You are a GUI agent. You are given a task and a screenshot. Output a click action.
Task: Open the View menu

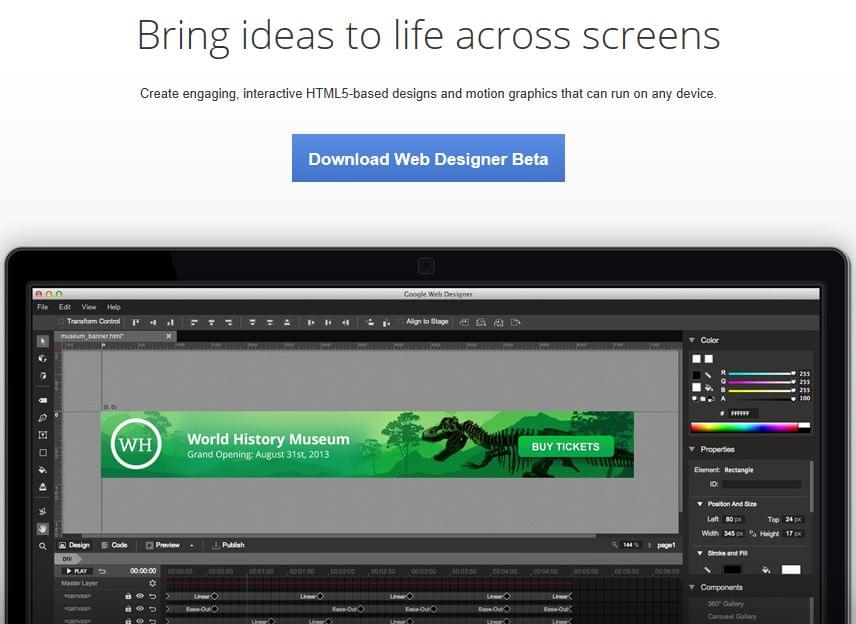pos(89,307)
